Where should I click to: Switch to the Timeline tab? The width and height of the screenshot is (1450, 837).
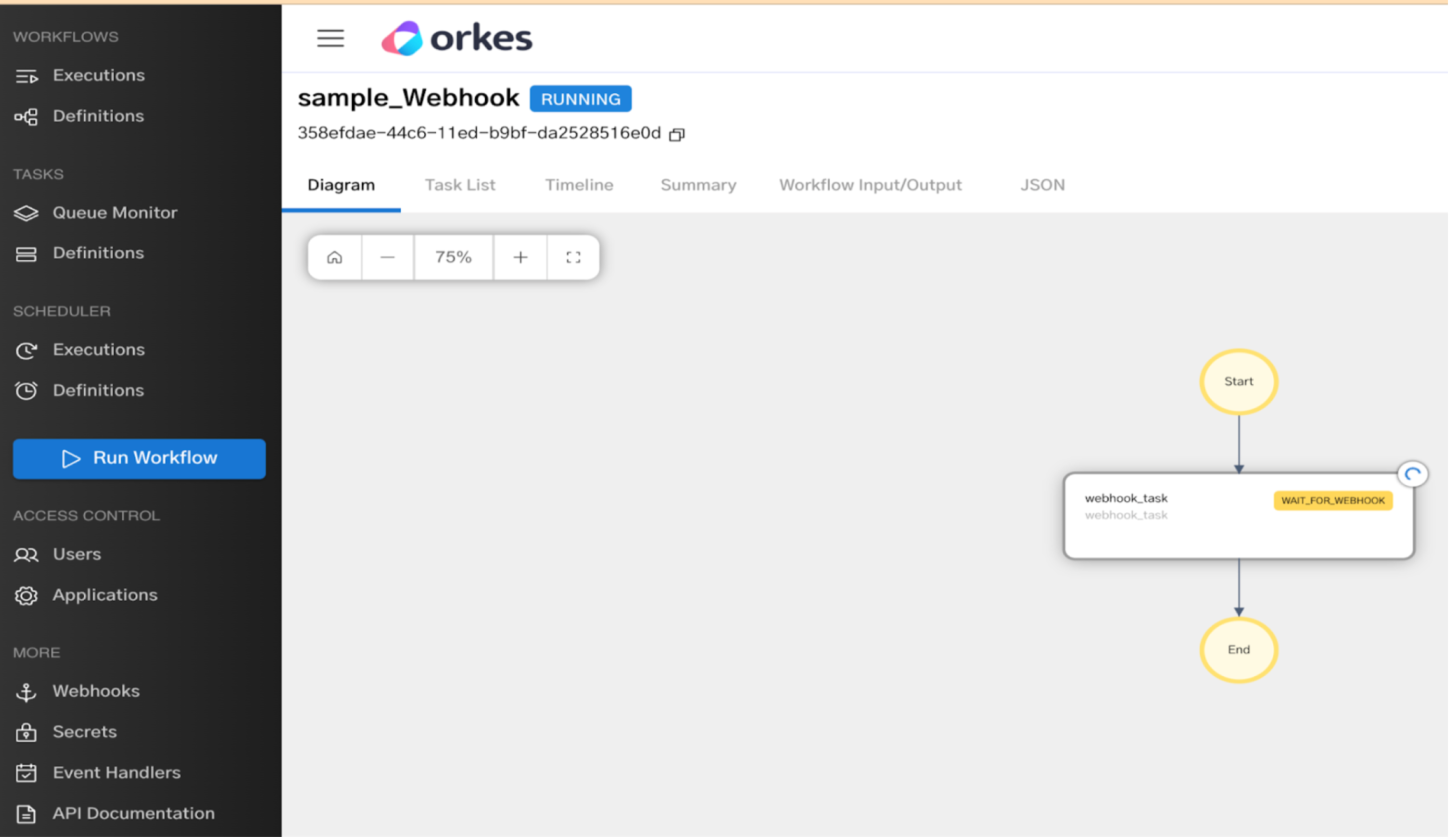(x=579, y=185)
